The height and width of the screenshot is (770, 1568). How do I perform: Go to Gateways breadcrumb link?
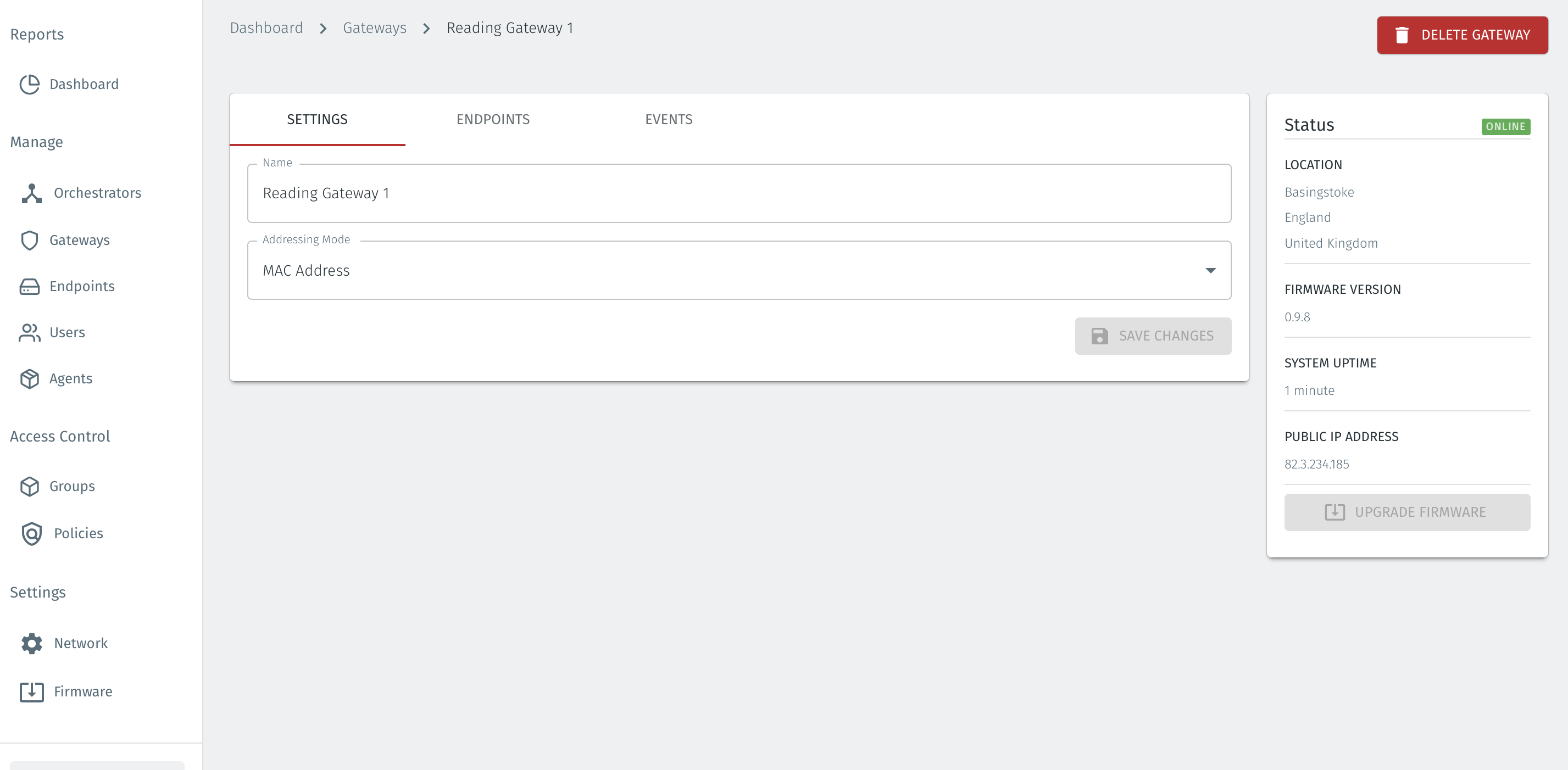(x=374, y=28)
